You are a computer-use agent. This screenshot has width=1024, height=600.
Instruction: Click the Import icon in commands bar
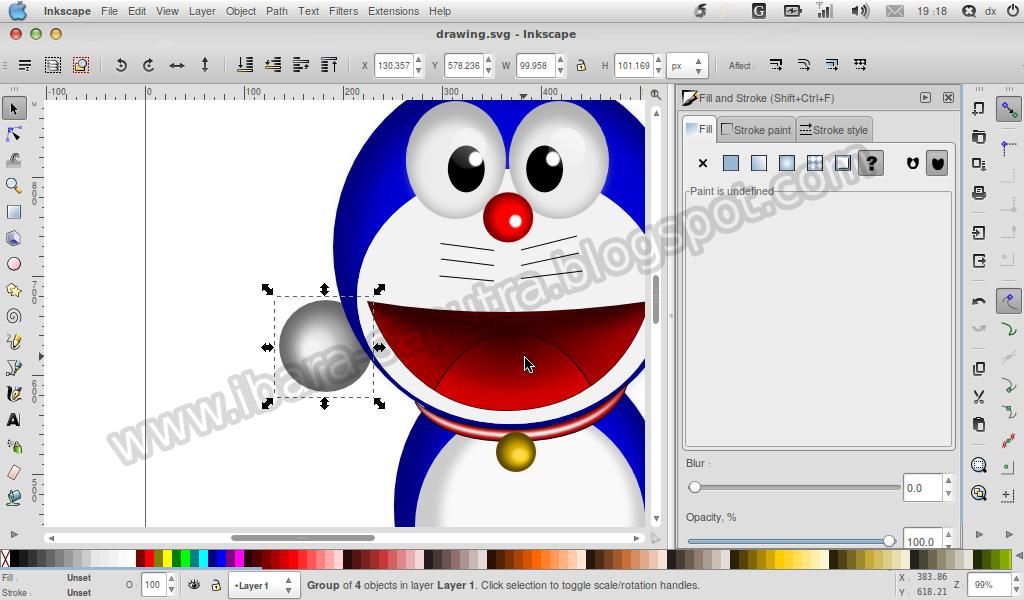pos(978,232)
